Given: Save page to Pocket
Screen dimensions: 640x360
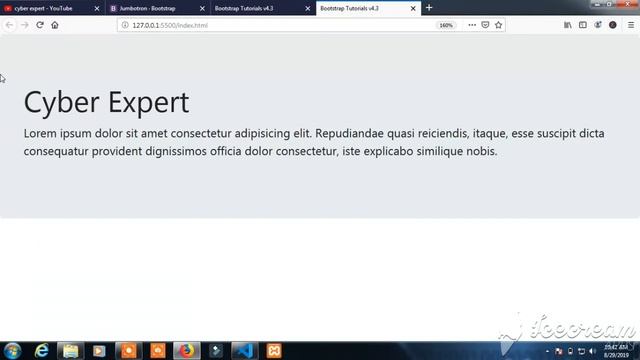Looking at the screenshot, I should point(485,25).
